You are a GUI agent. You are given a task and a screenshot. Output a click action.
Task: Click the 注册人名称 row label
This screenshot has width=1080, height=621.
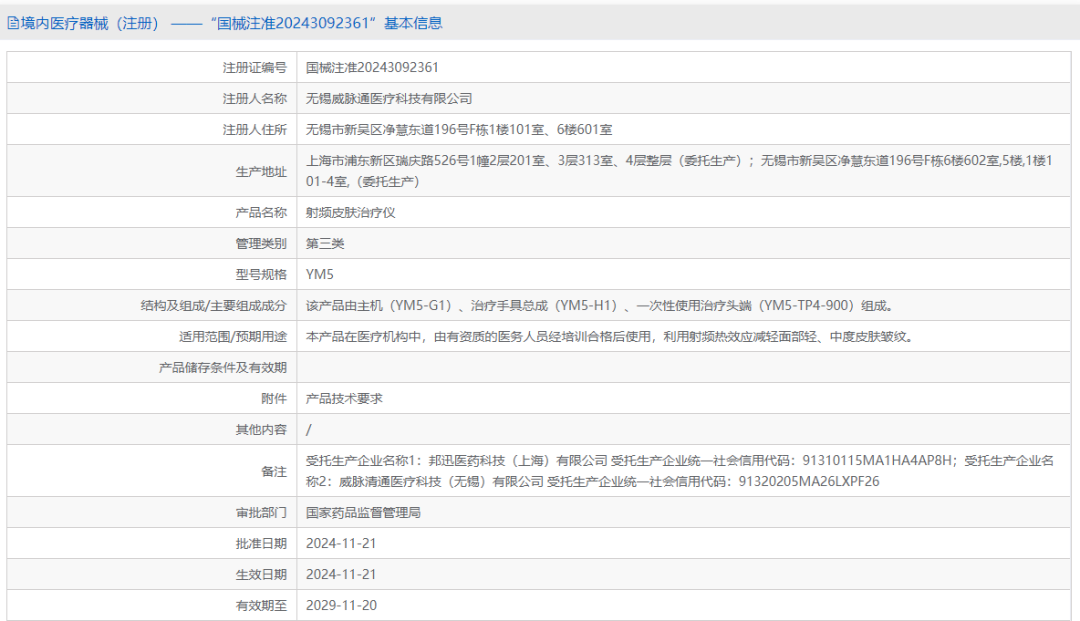point(254,99)
